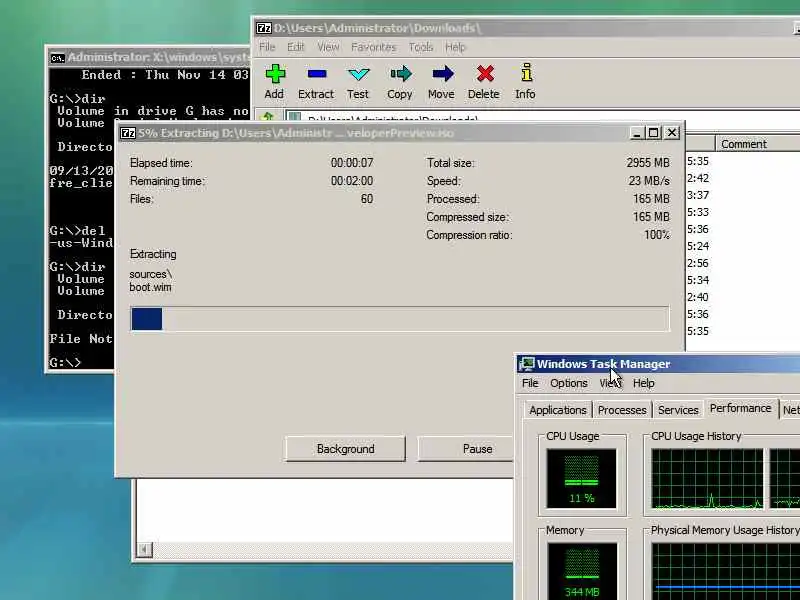
Task: Open the View menu in 7-Zip
Action: (x=328, y=47)
